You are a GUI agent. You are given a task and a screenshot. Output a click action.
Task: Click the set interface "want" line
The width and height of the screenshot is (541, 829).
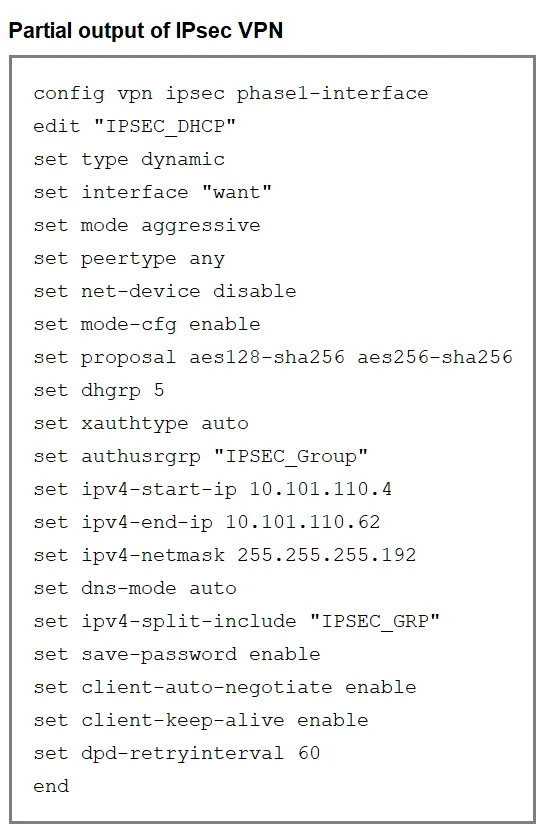tap(152, 192)
